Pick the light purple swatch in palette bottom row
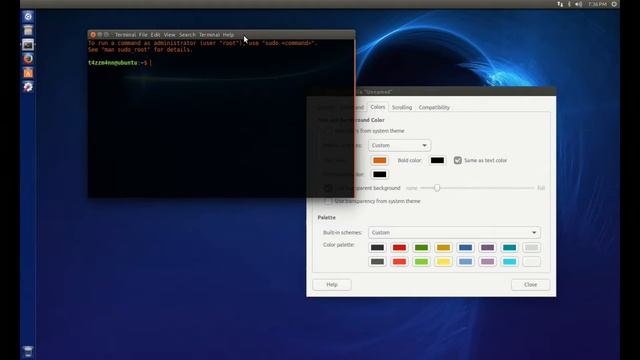640x360 pixels. click(487, 262)
